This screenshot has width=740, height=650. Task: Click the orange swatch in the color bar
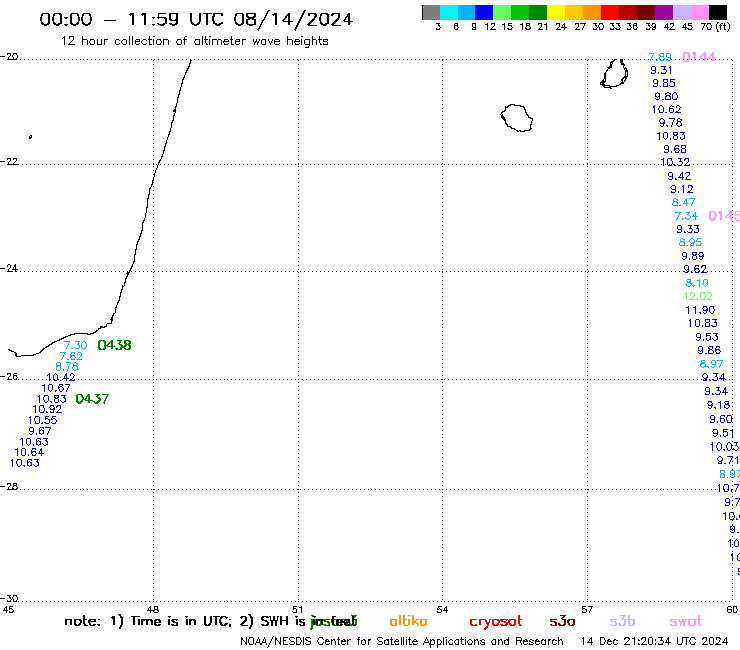coord(592,12)
